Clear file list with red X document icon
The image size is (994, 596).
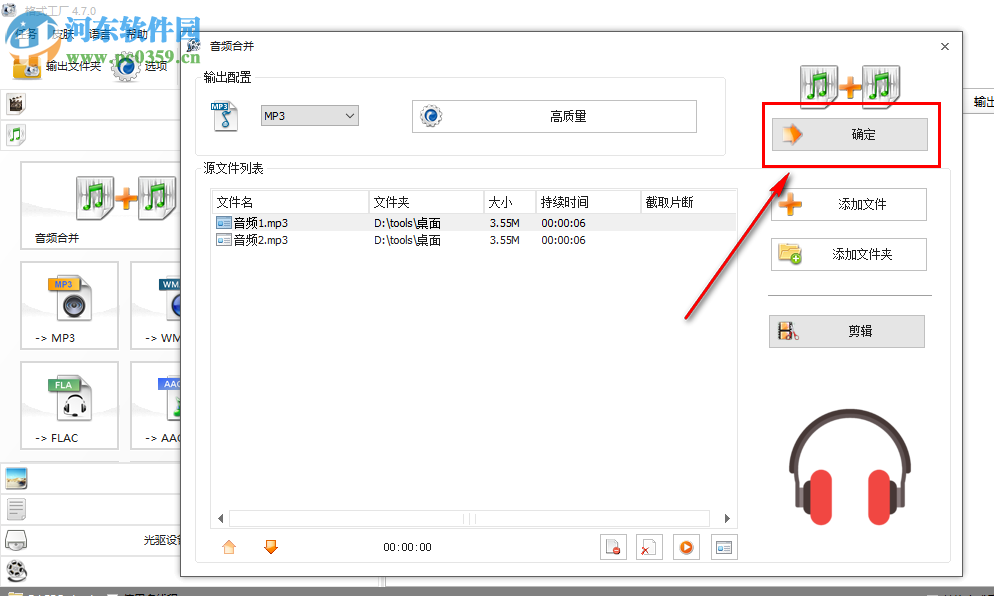coord(649,546)
